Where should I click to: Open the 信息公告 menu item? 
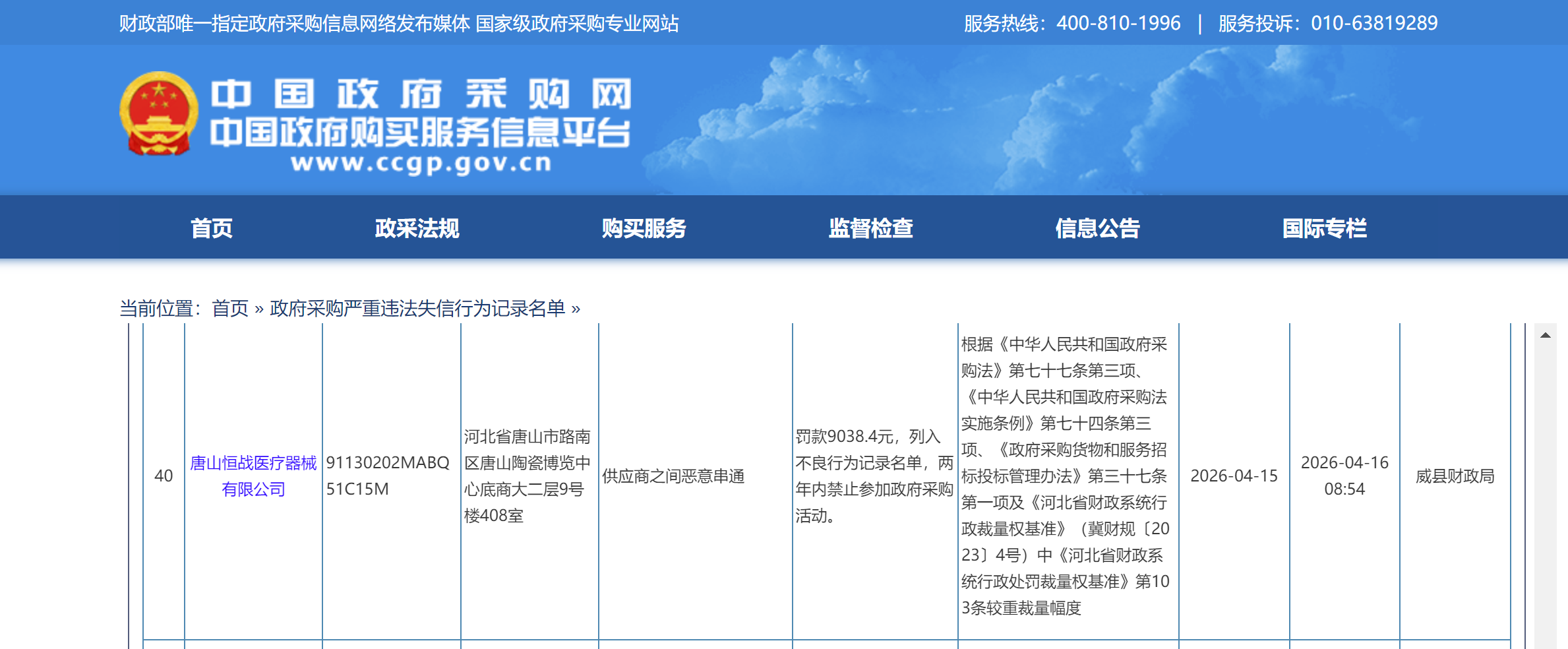tap(1097, 228)
